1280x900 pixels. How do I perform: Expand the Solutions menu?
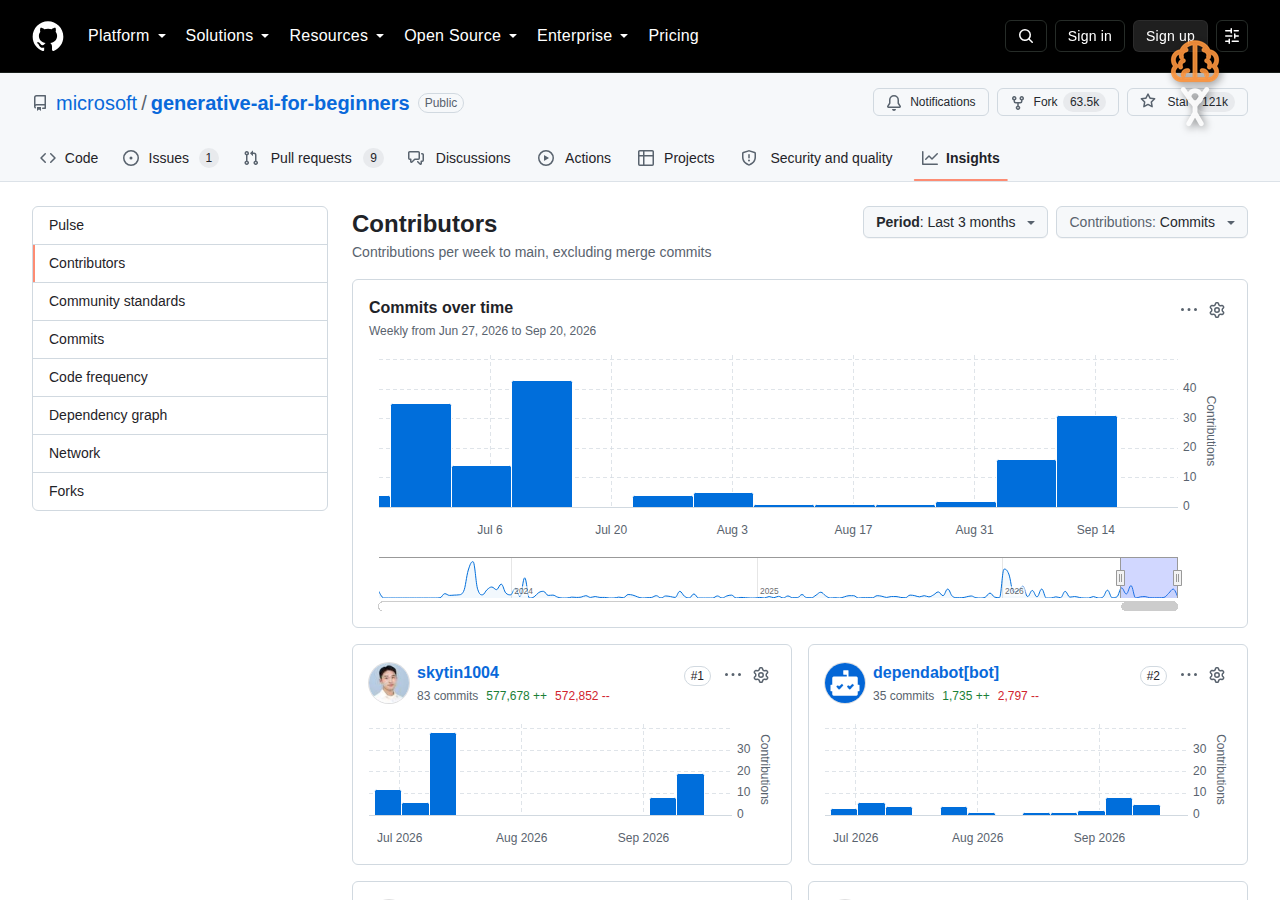(228, 36)
